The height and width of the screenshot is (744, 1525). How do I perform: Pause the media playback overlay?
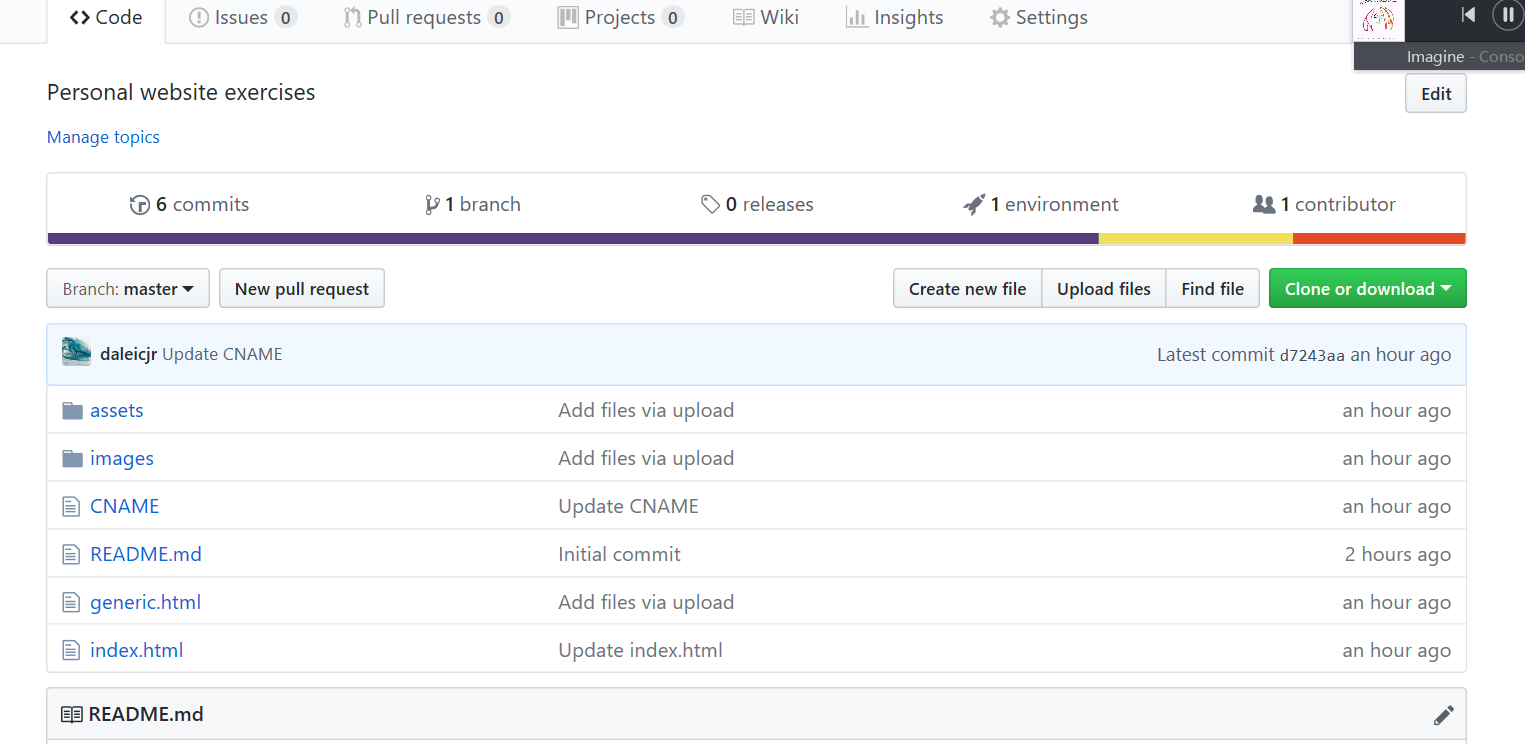point(1508,15)
